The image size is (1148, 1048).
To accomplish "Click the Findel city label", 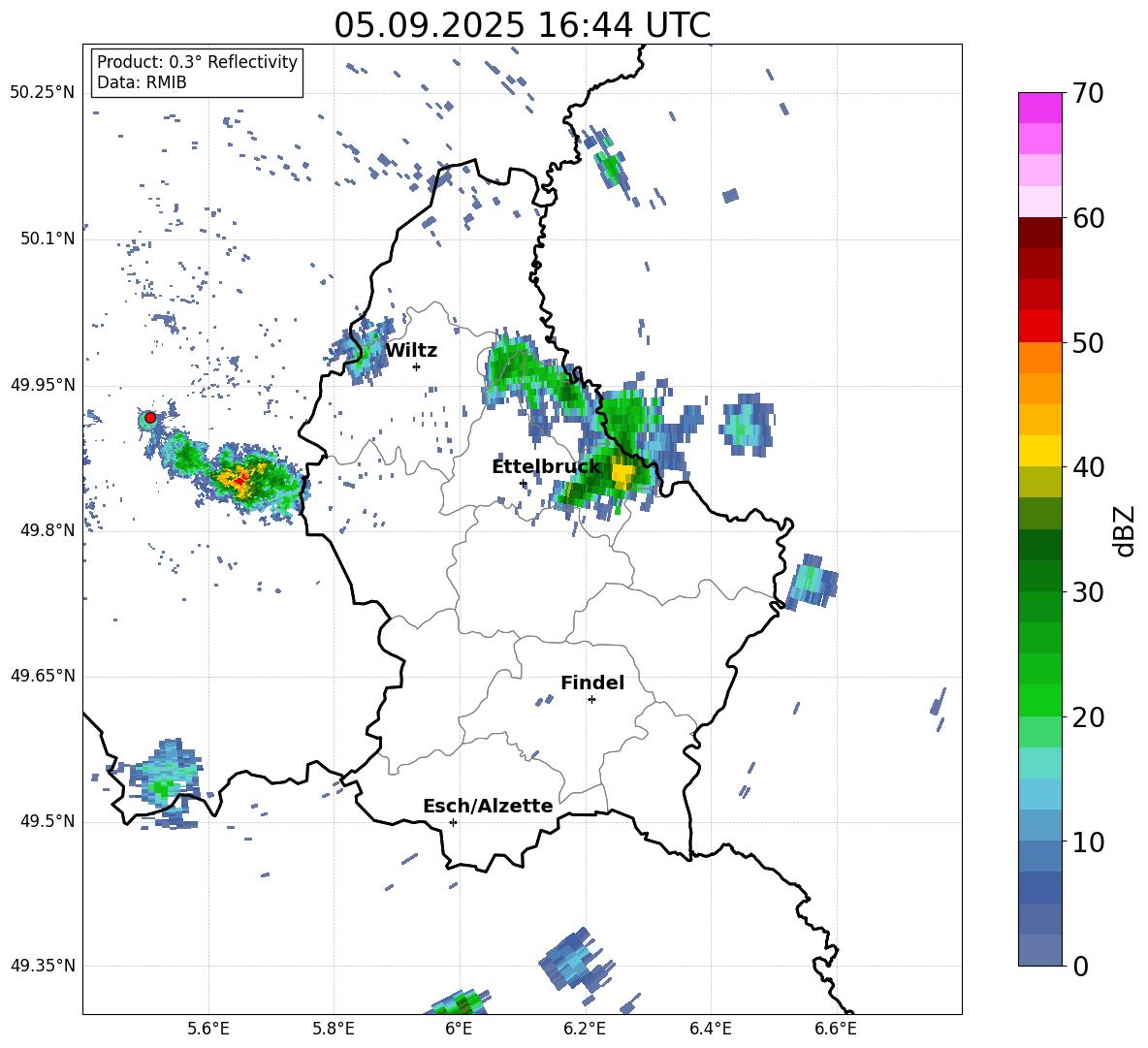I will click(592, 683).
